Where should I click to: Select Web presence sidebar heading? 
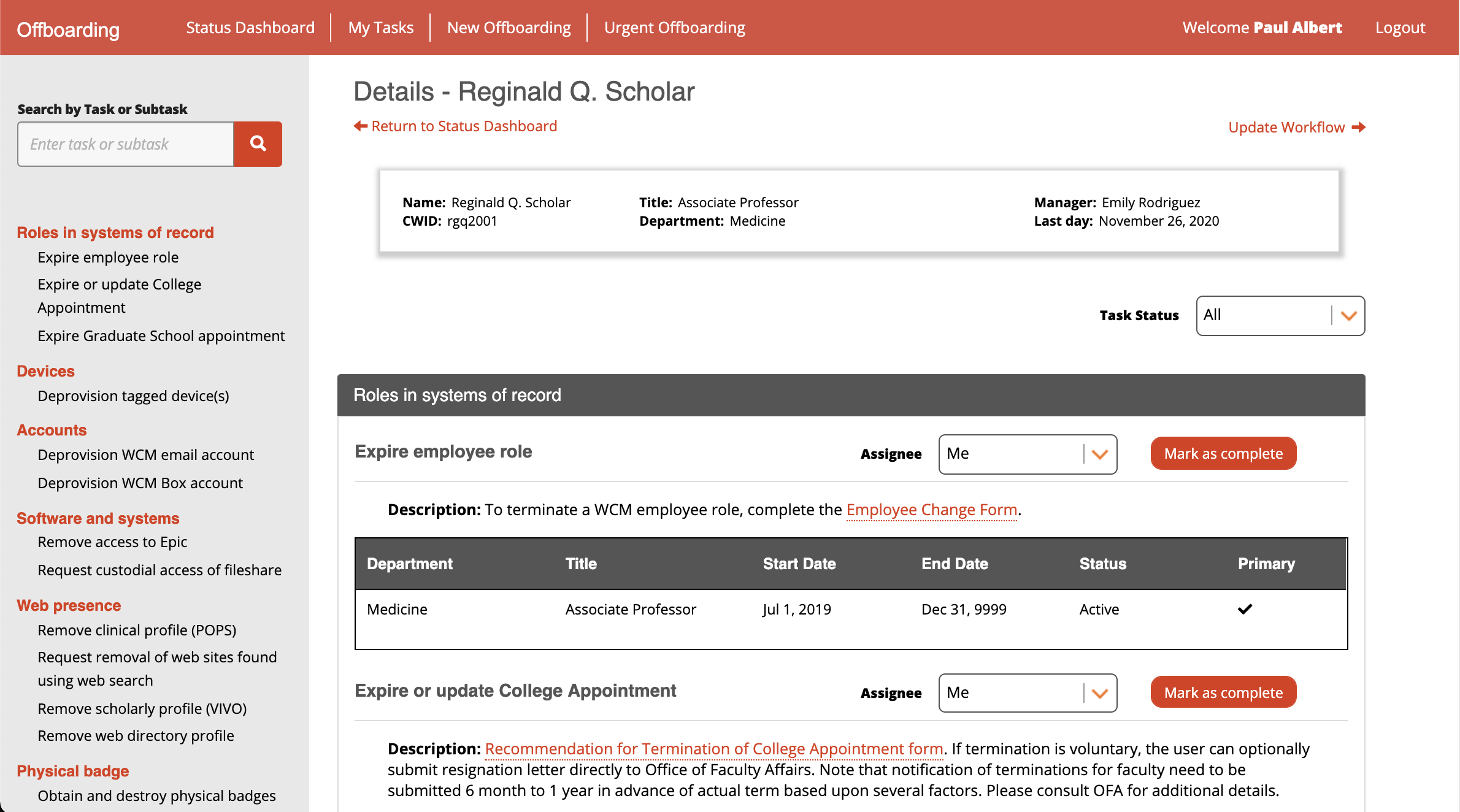[x=69, y=605]
